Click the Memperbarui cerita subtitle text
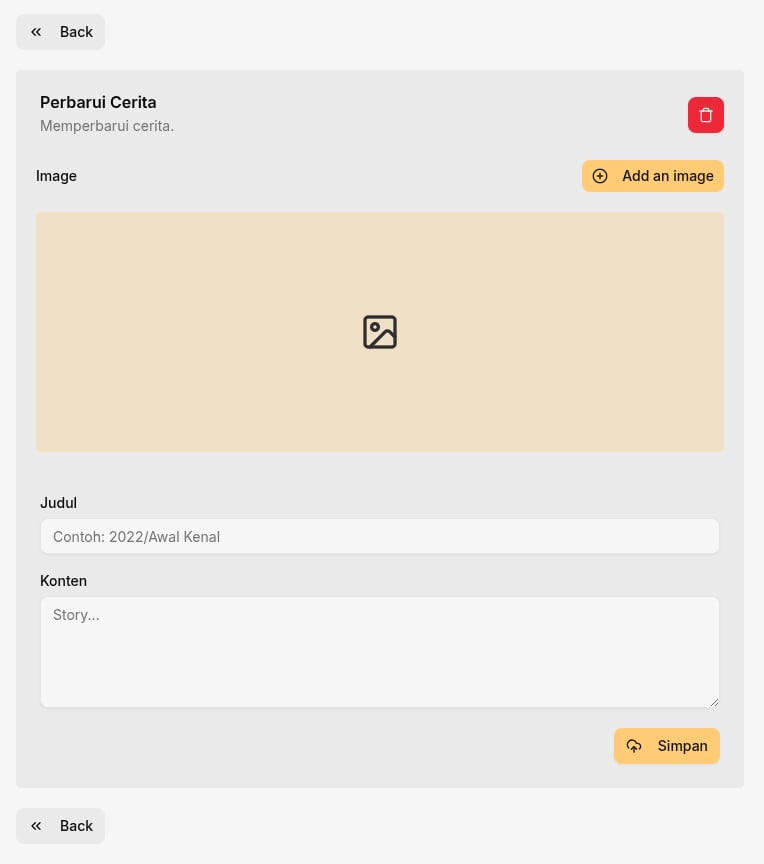The height and width of the screenshot is (864, 764). click(x=107, y=126)
